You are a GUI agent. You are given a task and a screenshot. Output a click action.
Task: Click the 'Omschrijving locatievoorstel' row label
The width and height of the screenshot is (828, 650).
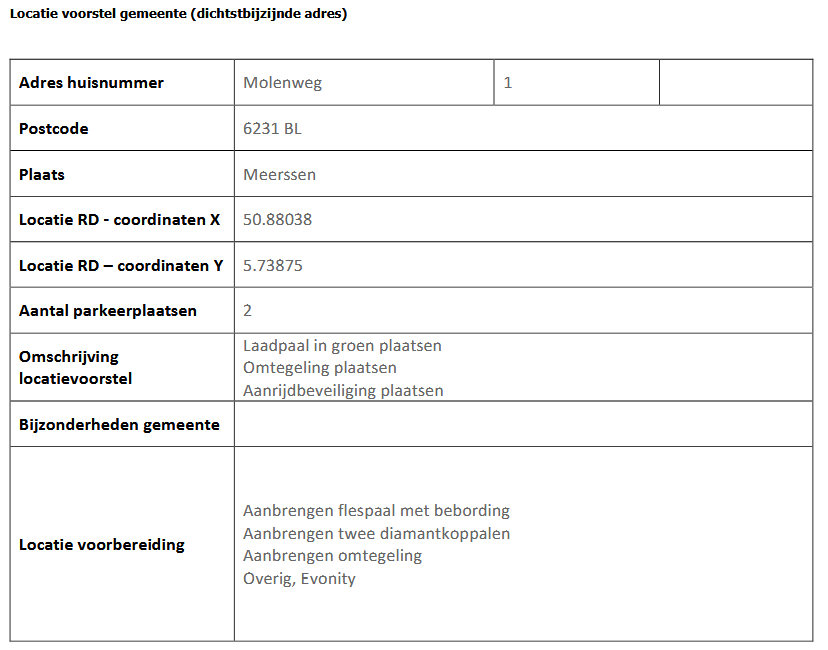pyautogui.click(x=75, y=367)
